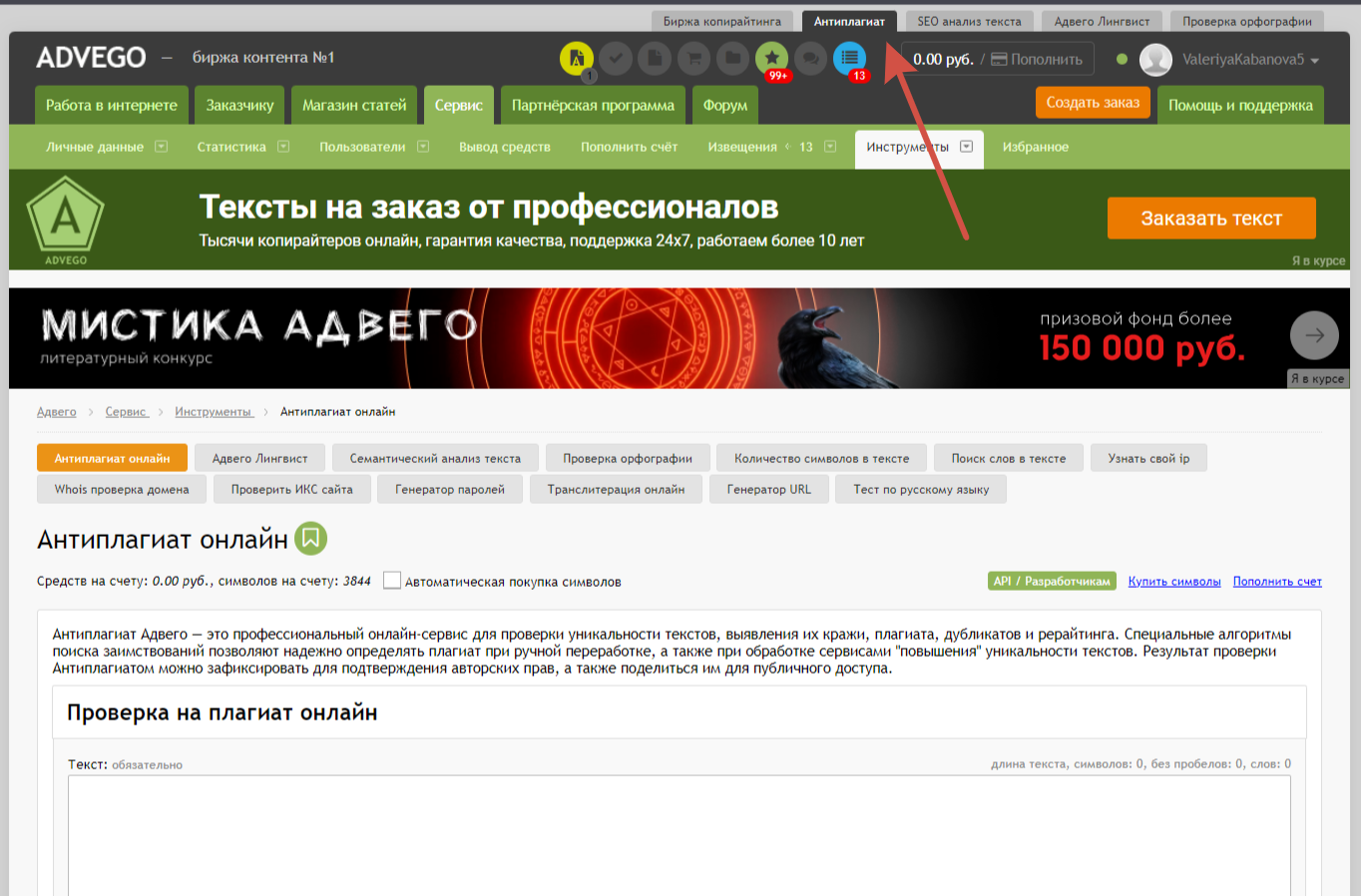Open the grey chat messages icon
Viewport: 1361px width, 896px height.
[x=811, y=59]
